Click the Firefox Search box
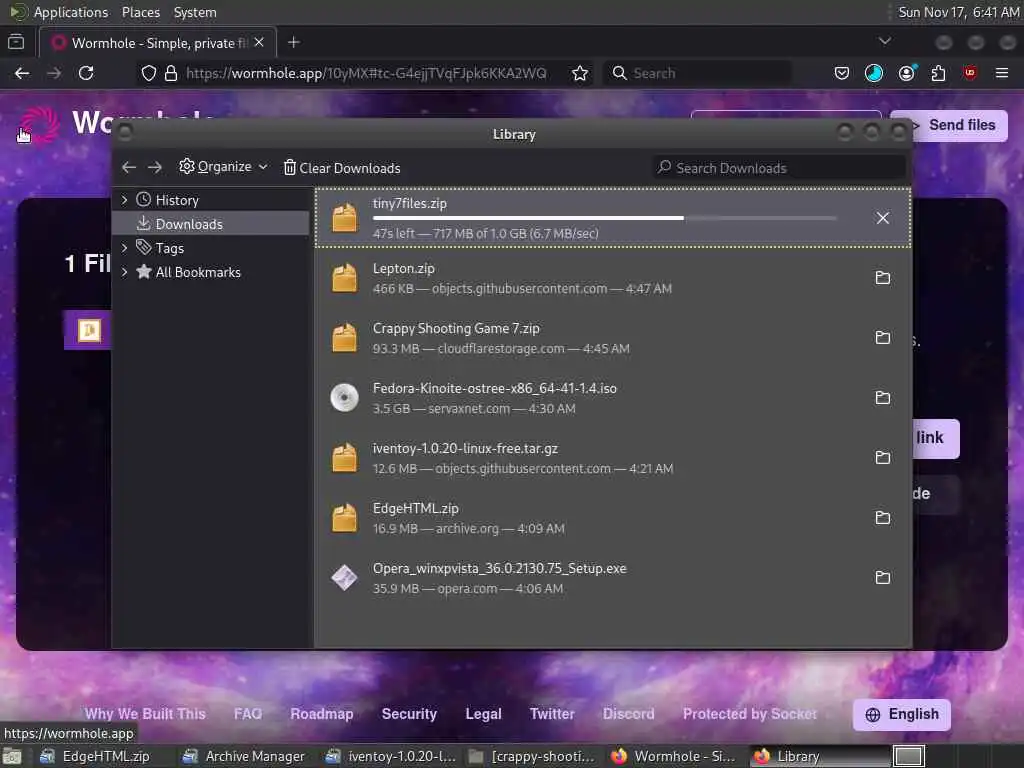 click(x=697, y=73)
